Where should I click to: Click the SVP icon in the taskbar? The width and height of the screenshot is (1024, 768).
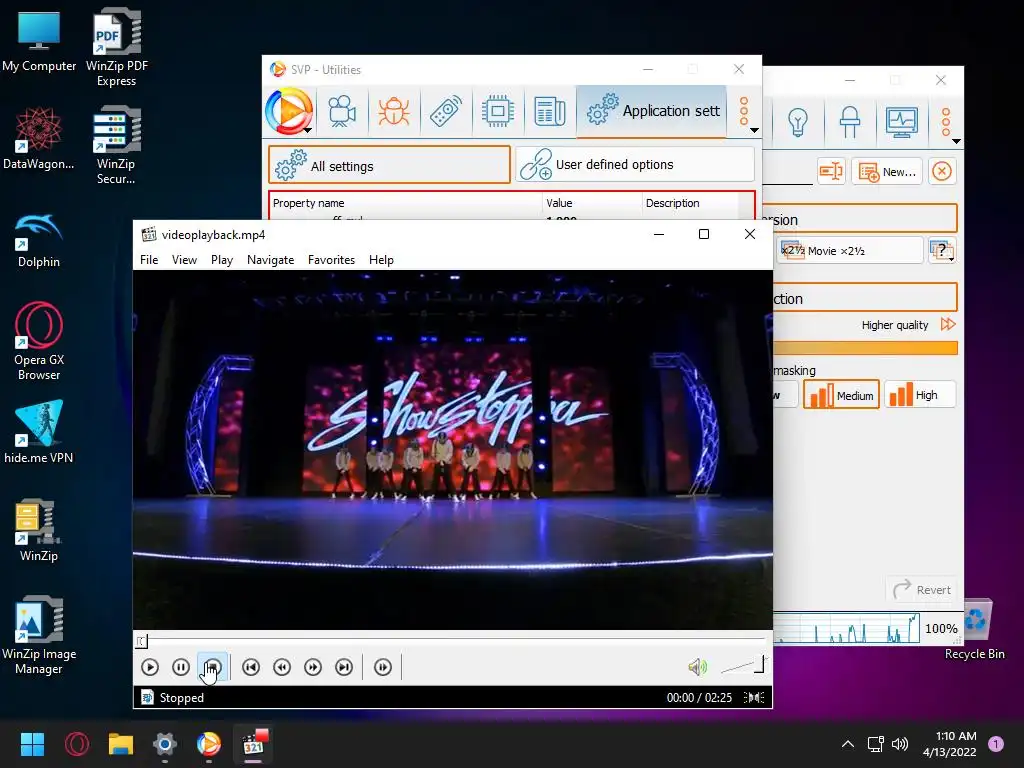[209, 744]
